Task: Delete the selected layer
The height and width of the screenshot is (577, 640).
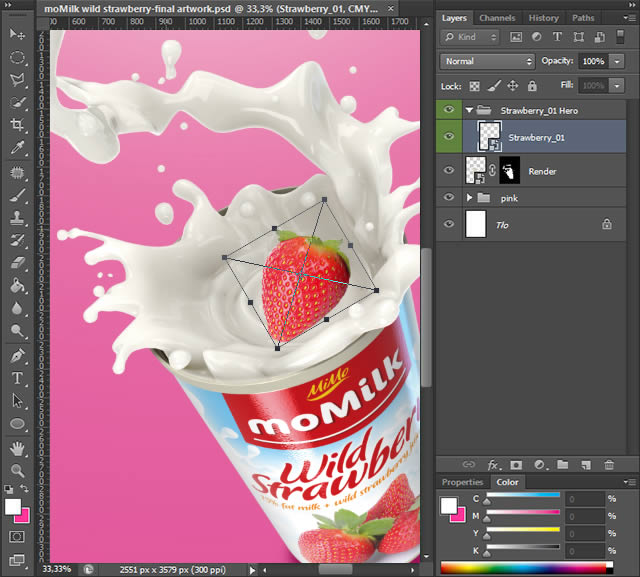Action: click(x=609, y=464)
